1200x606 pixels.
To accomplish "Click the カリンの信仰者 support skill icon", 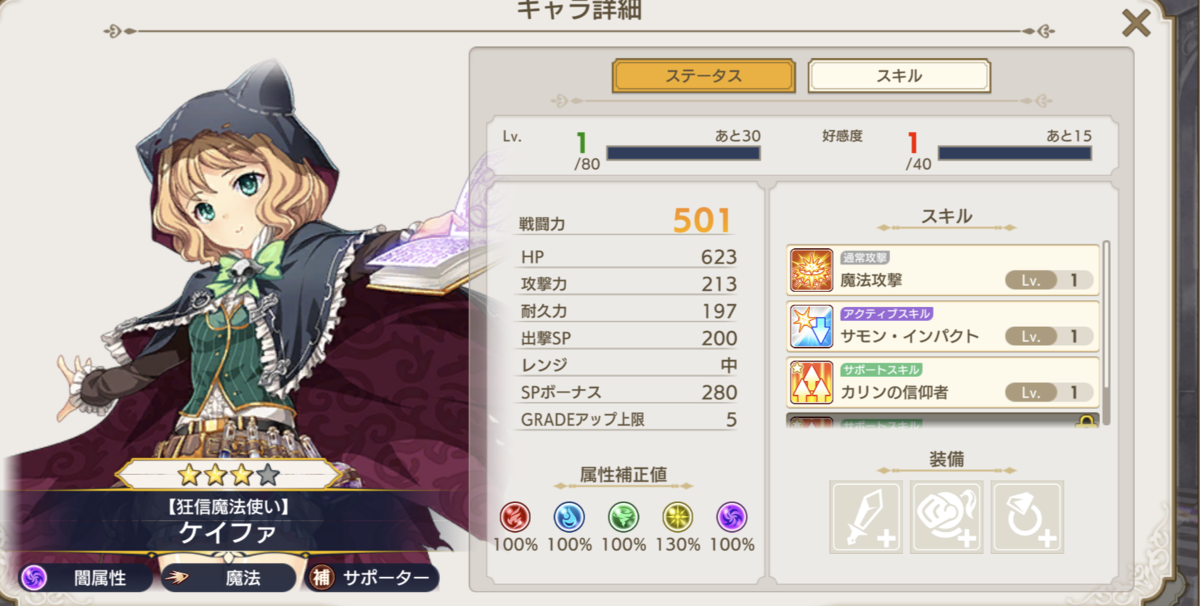I will (811, 383).
